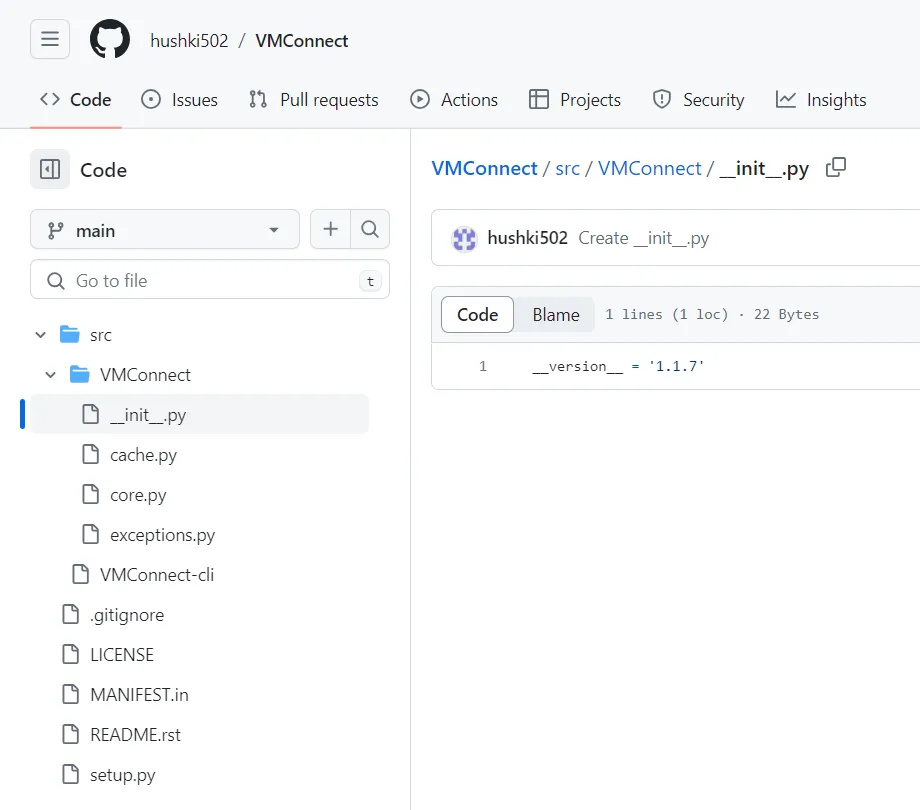Click the hamburger navigation menu icon
This screenshot has width=920, height=810.
[49, 38]
